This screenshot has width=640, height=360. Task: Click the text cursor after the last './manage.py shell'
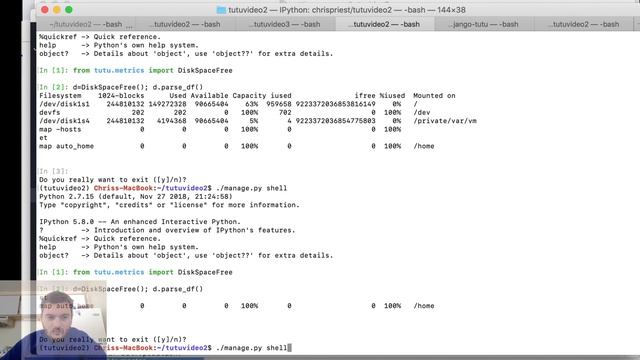click(x=289, y=348)
